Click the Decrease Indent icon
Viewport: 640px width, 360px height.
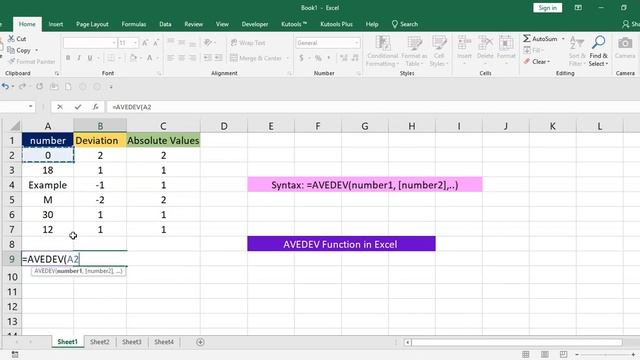point(207,58)
